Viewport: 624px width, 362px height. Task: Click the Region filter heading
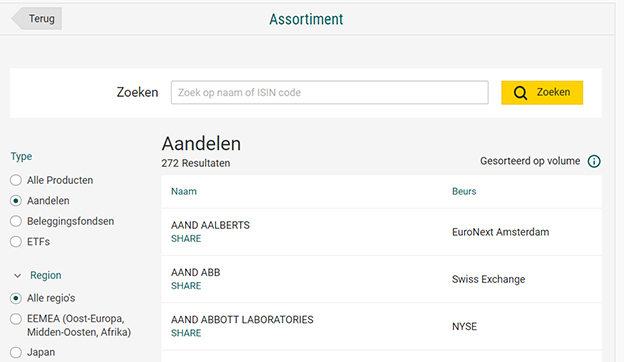(46, 275)
